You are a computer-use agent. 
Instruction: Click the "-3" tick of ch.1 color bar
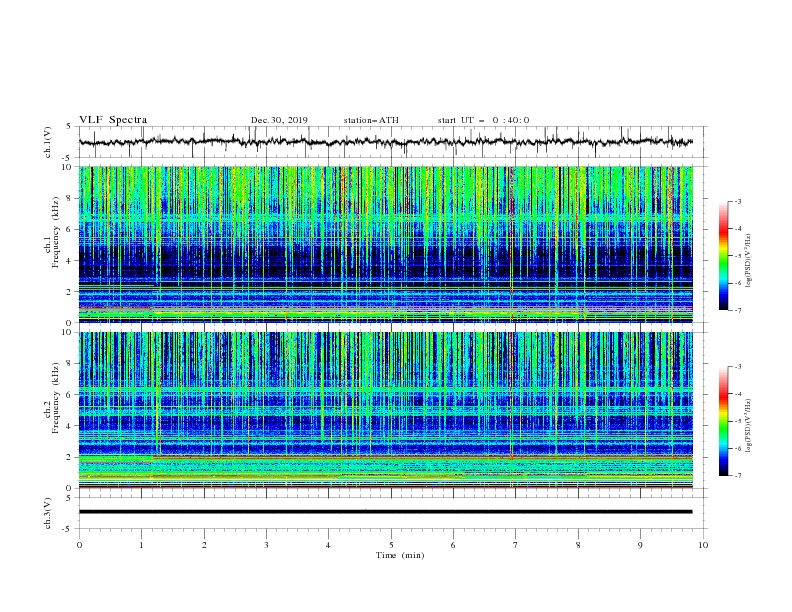click(737, 202)
